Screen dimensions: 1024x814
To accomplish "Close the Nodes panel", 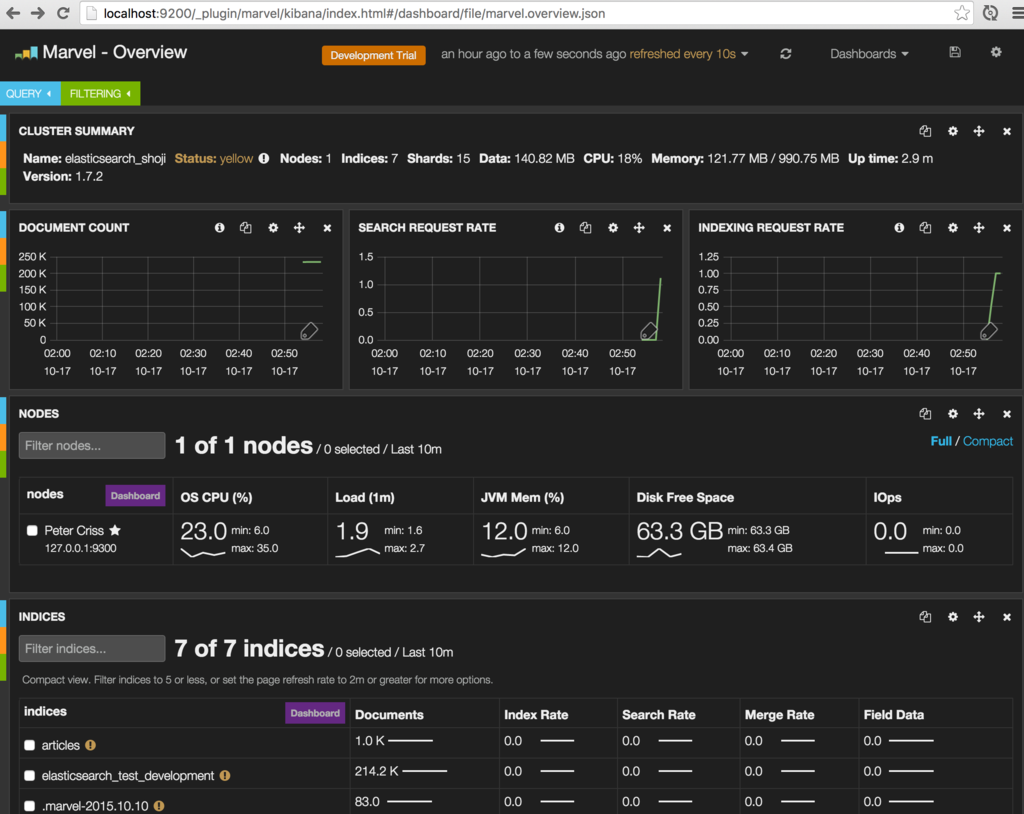I will pyautogui.click(x=1007, y=414).
